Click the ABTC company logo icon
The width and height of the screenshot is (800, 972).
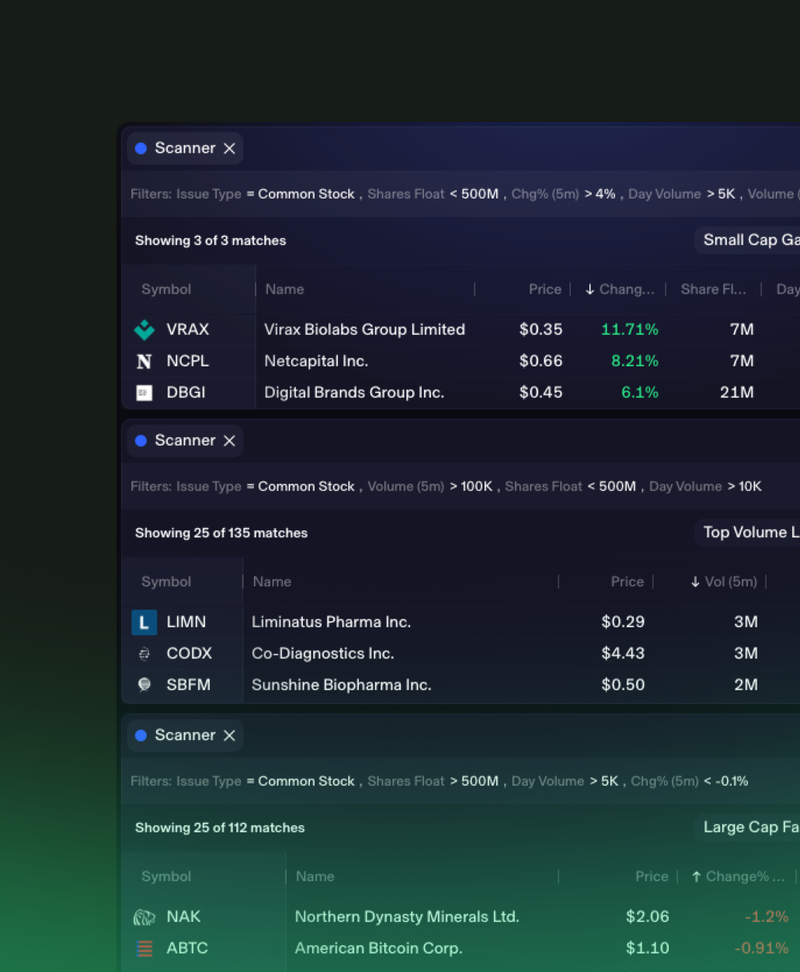coord(144,948)
